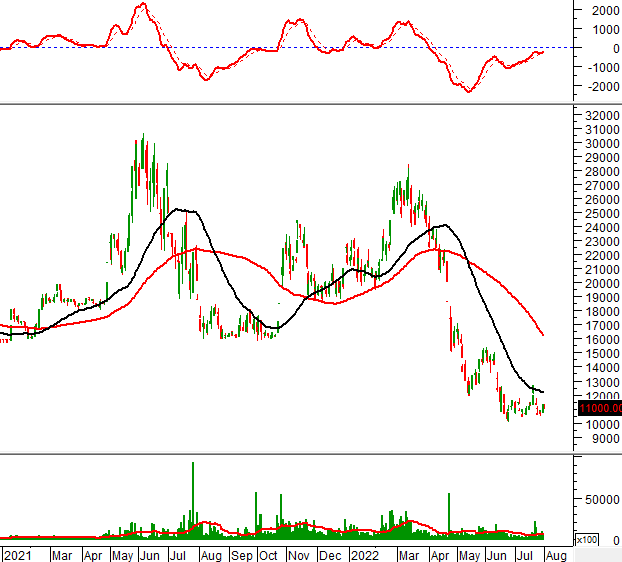Click the Sep month marker
622x562 pixels.
point(241,553)
